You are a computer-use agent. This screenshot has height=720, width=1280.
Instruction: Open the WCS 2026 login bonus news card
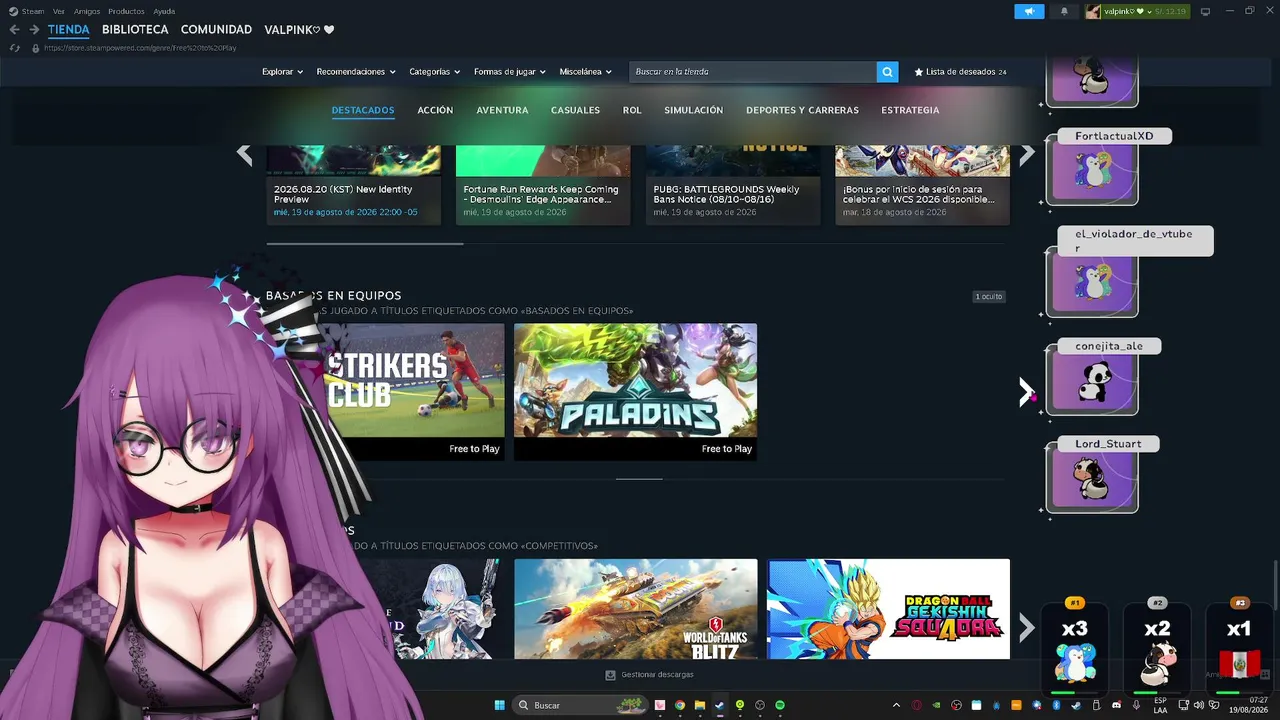[922, 185]
